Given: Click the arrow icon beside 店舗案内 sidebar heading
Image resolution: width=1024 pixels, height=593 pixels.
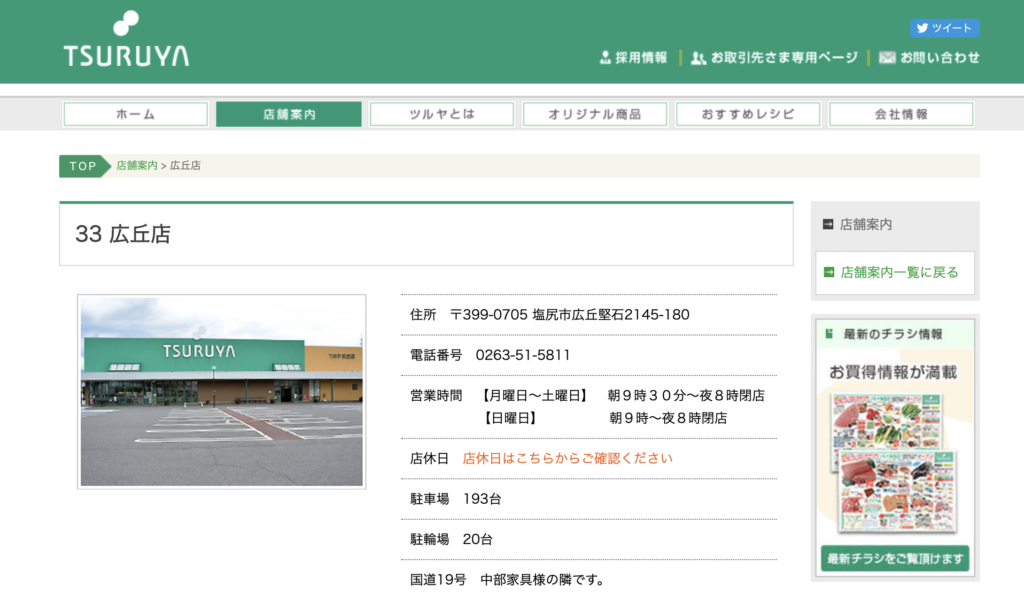Looking at the screenshot, I should (828, 224).
